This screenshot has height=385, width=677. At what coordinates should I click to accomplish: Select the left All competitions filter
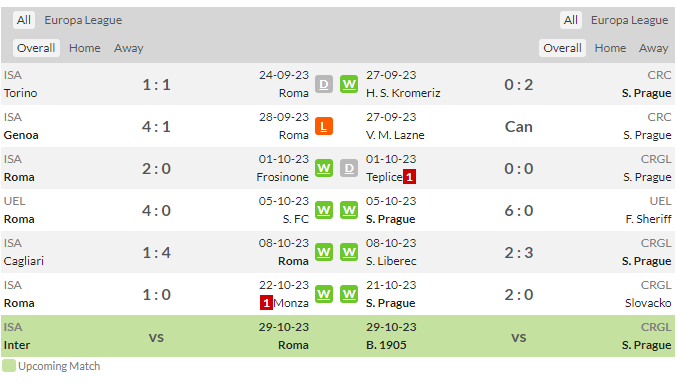24,20
